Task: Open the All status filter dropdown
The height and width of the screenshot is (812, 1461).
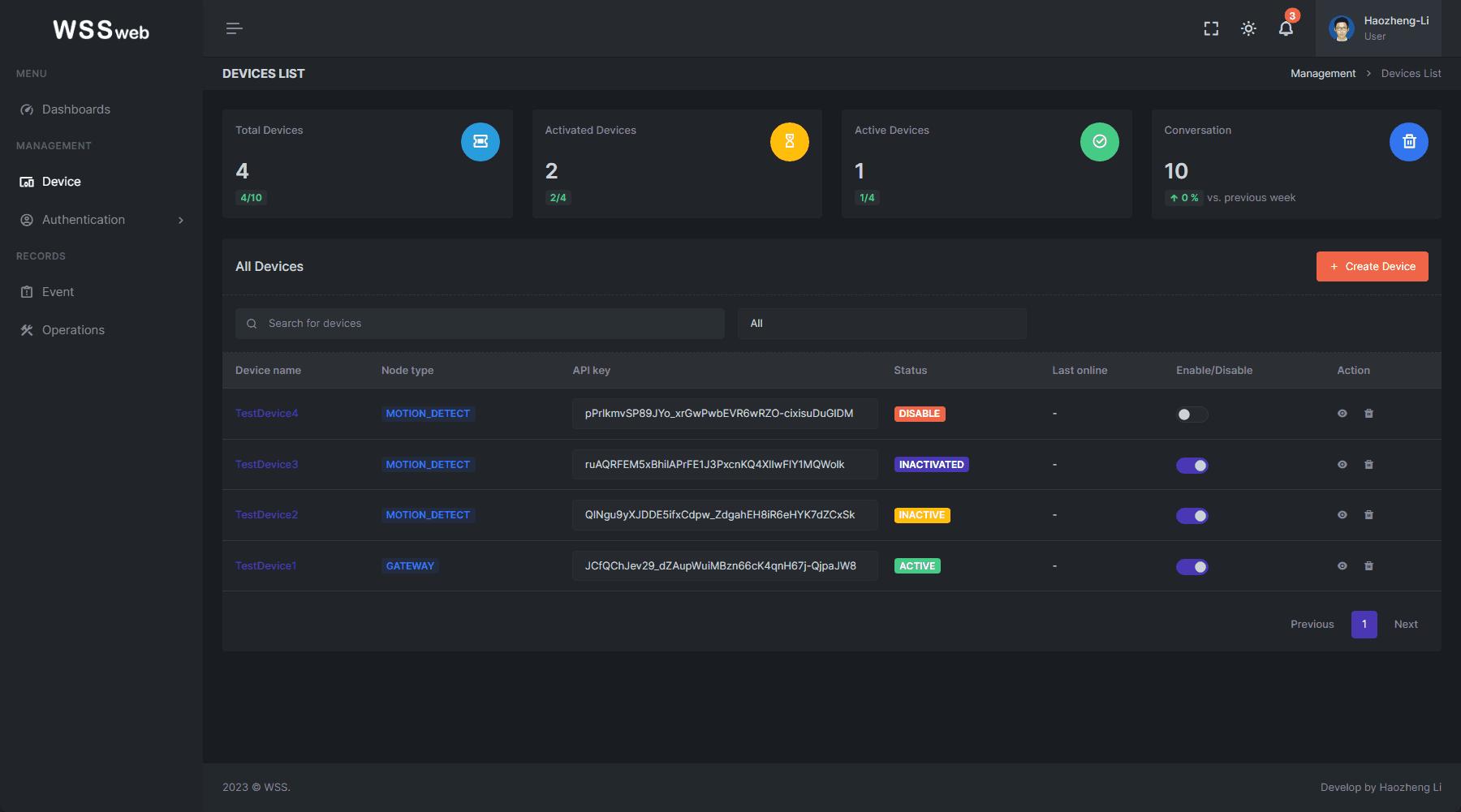Action: click(882, 324)
